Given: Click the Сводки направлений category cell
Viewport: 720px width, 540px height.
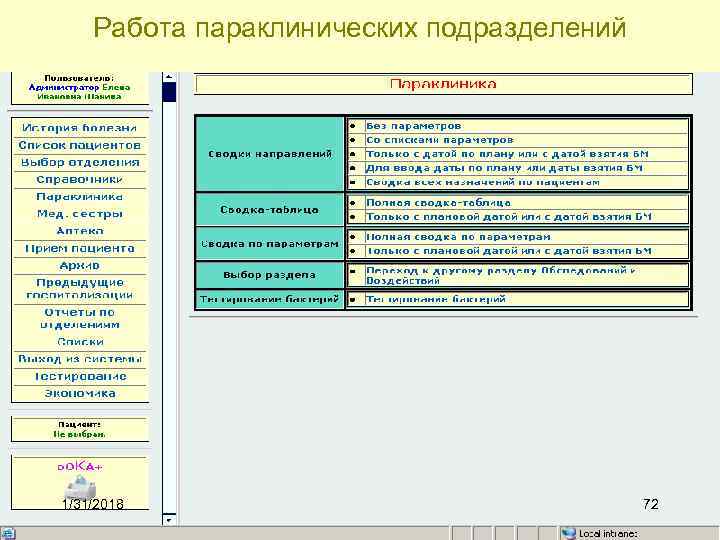Looking at the screenshot, I should (270, 154).
